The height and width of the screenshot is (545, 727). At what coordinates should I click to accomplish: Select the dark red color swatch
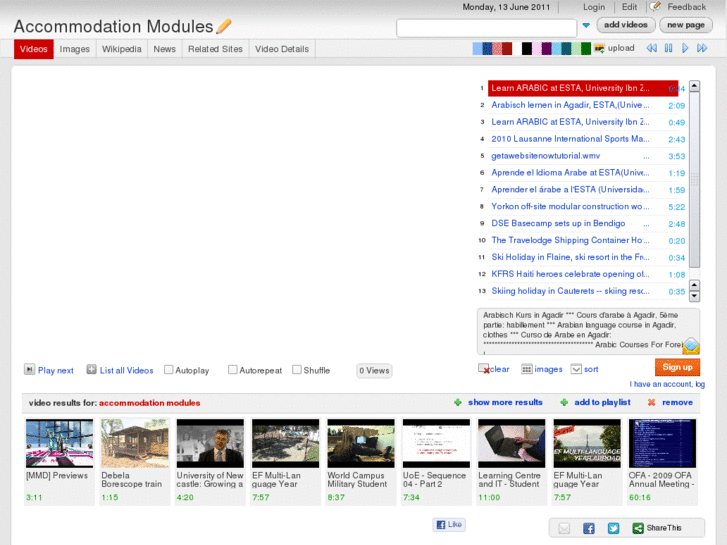pyautogui.click(x=507, y=49)
